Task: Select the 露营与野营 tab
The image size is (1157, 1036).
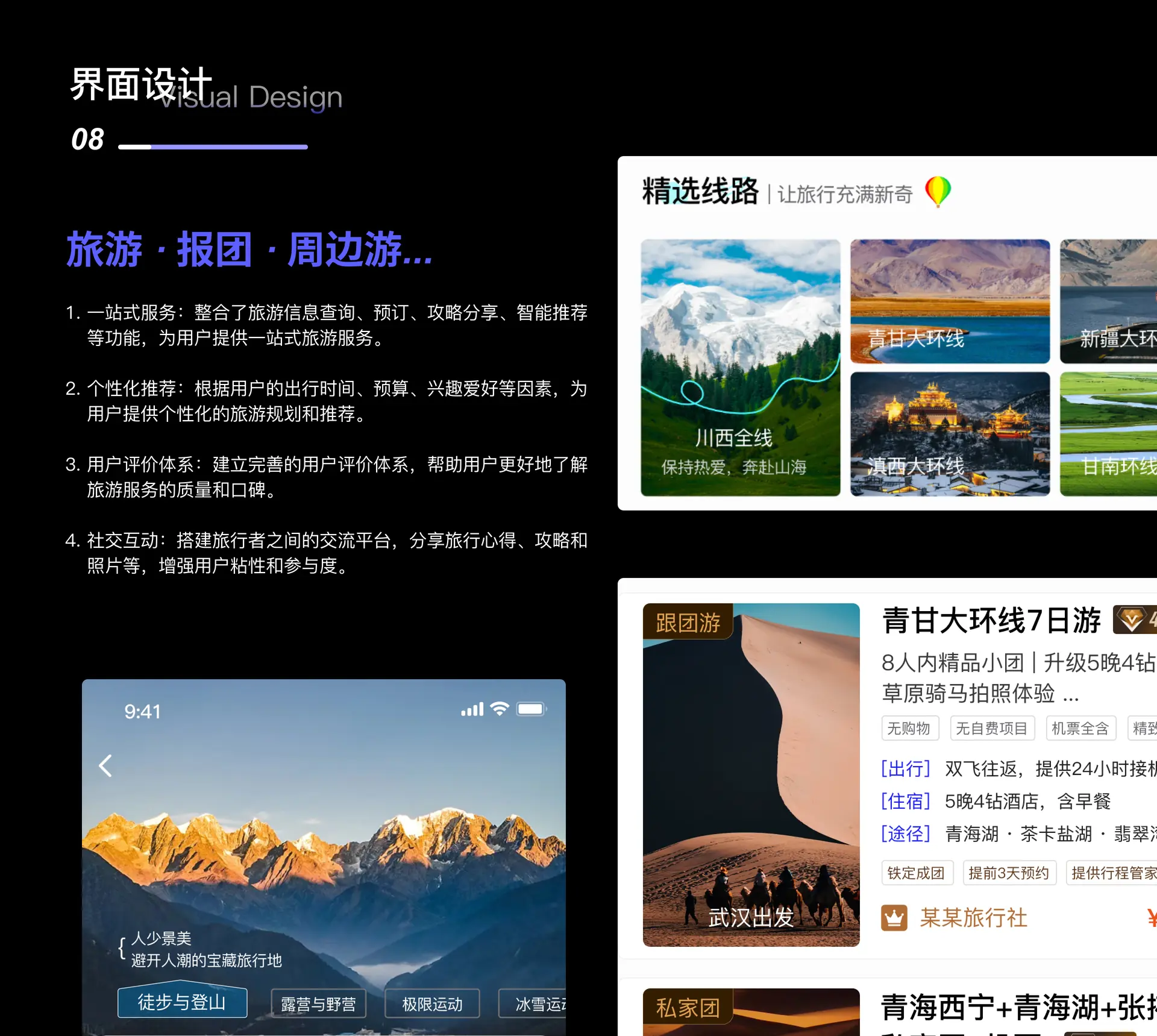Action: tap(318, 1004)
